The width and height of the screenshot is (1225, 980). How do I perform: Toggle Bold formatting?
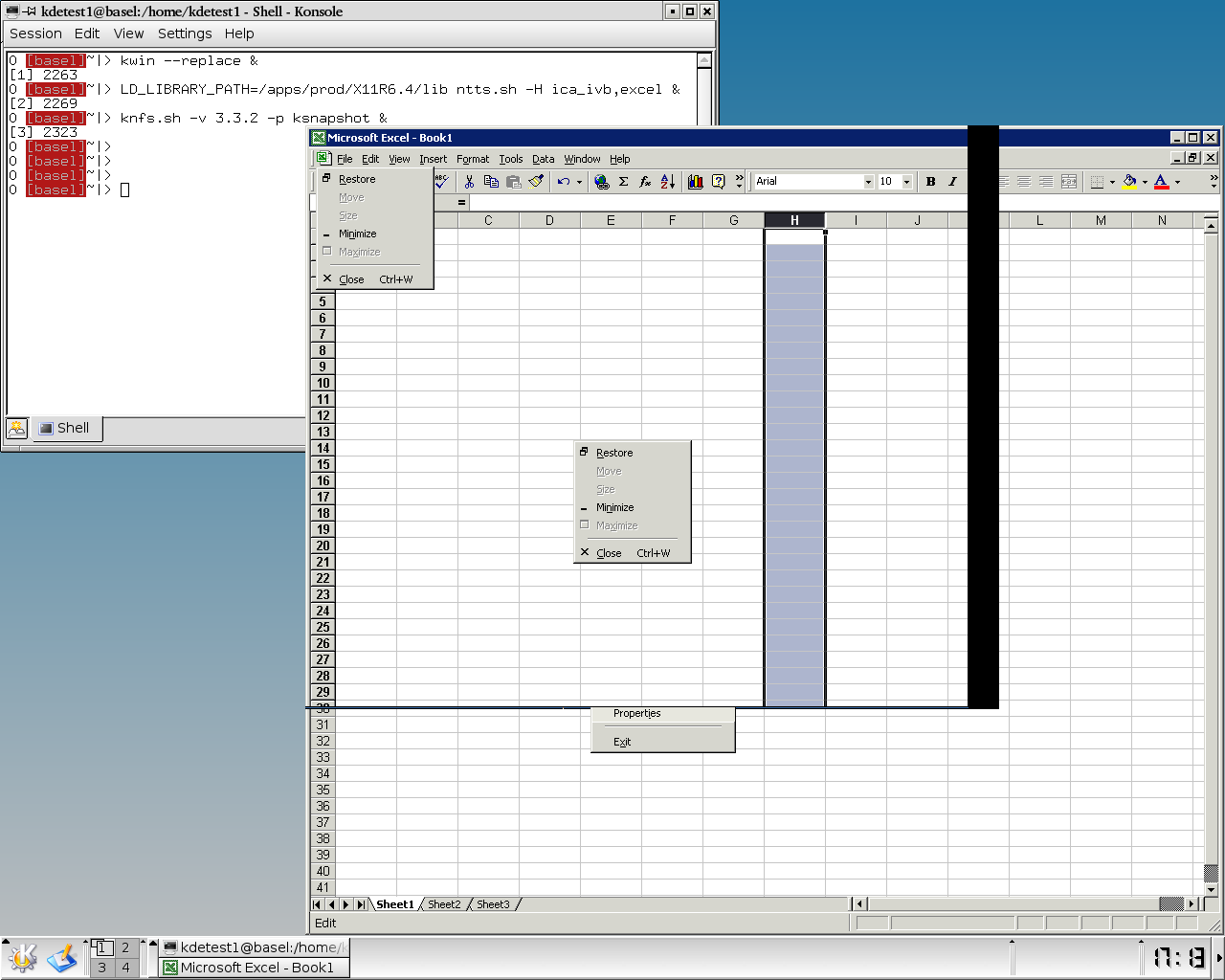pos(930,181)
